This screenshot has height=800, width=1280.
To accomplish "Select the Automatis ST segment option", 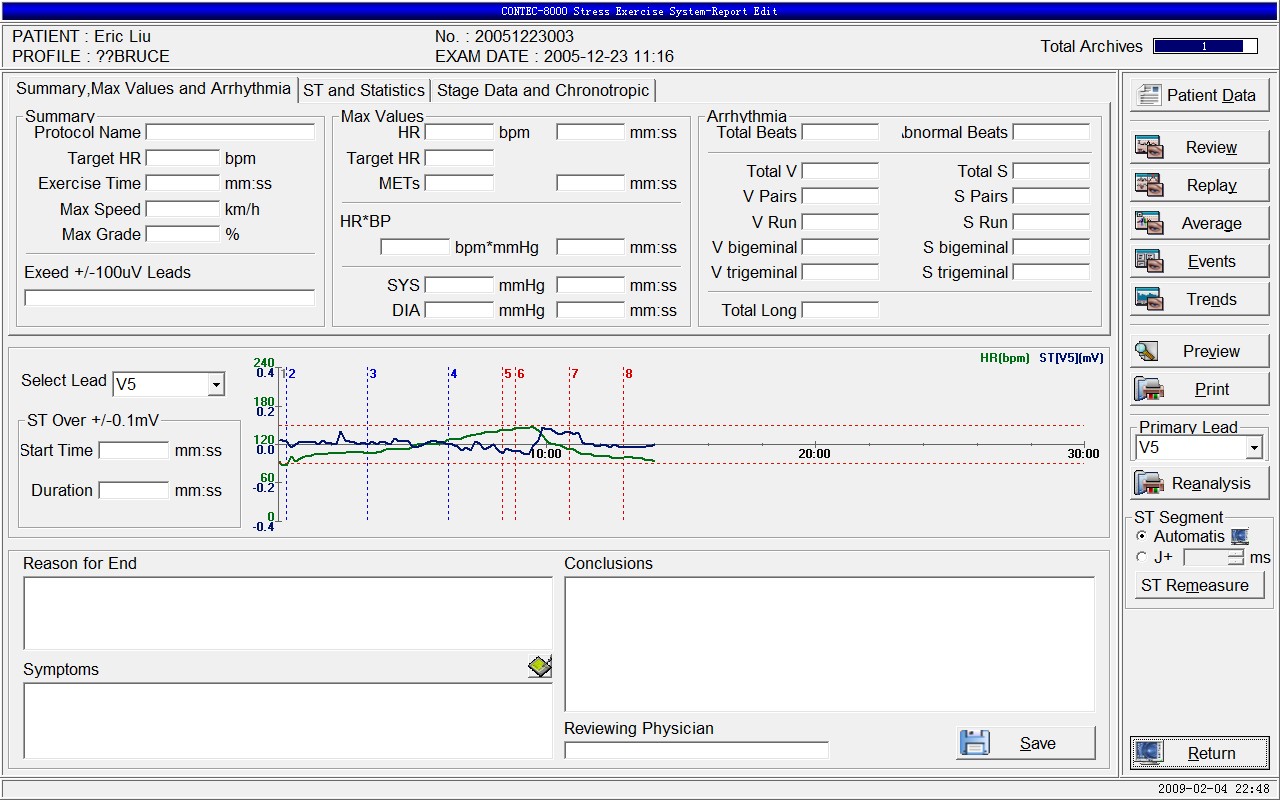I will (1142, 537).
